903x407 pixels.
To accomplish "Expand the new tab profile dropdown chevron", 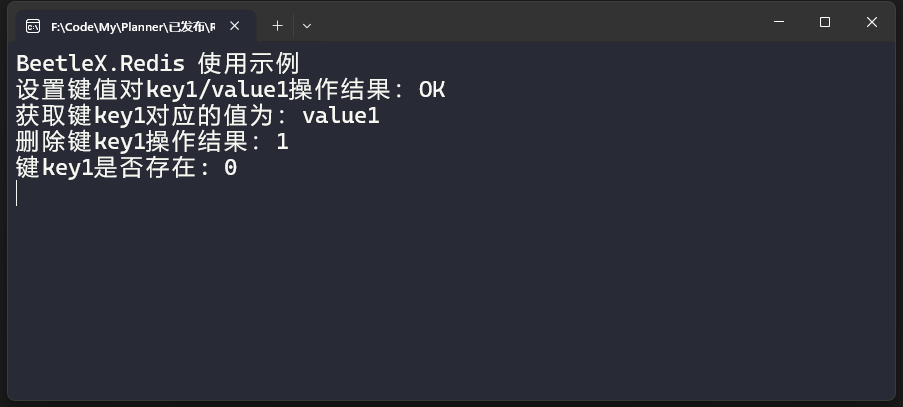I will coord(307,25).
